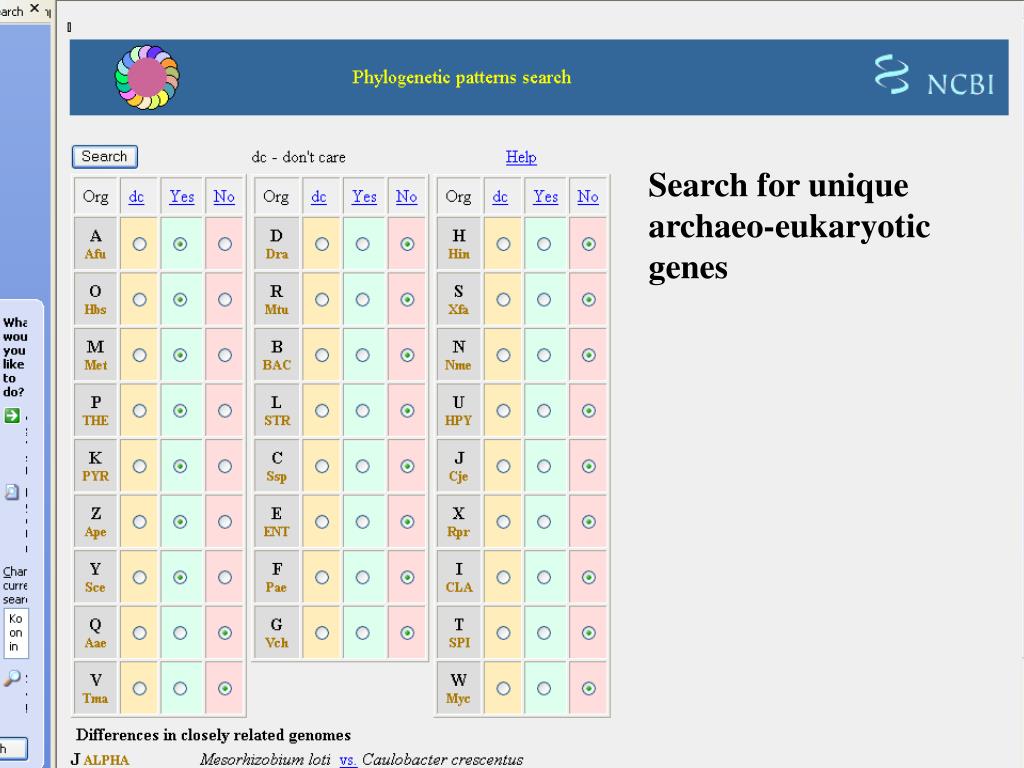Select 'Yes' radio for F Pae
This screenshot has width=1024, height=768.
click(362, 577)
